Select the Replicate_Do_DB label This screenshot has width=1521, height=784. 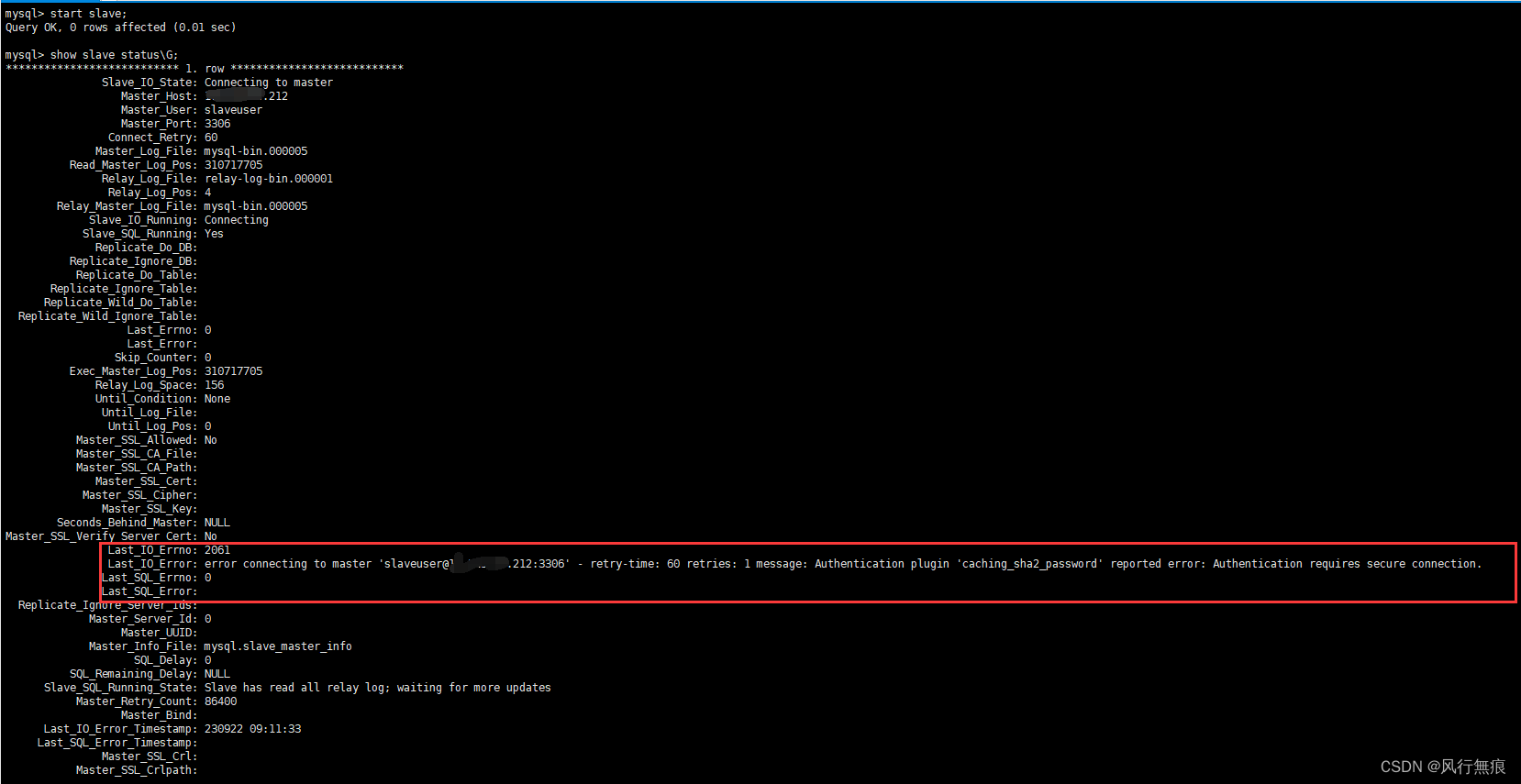tap(146, 248)
